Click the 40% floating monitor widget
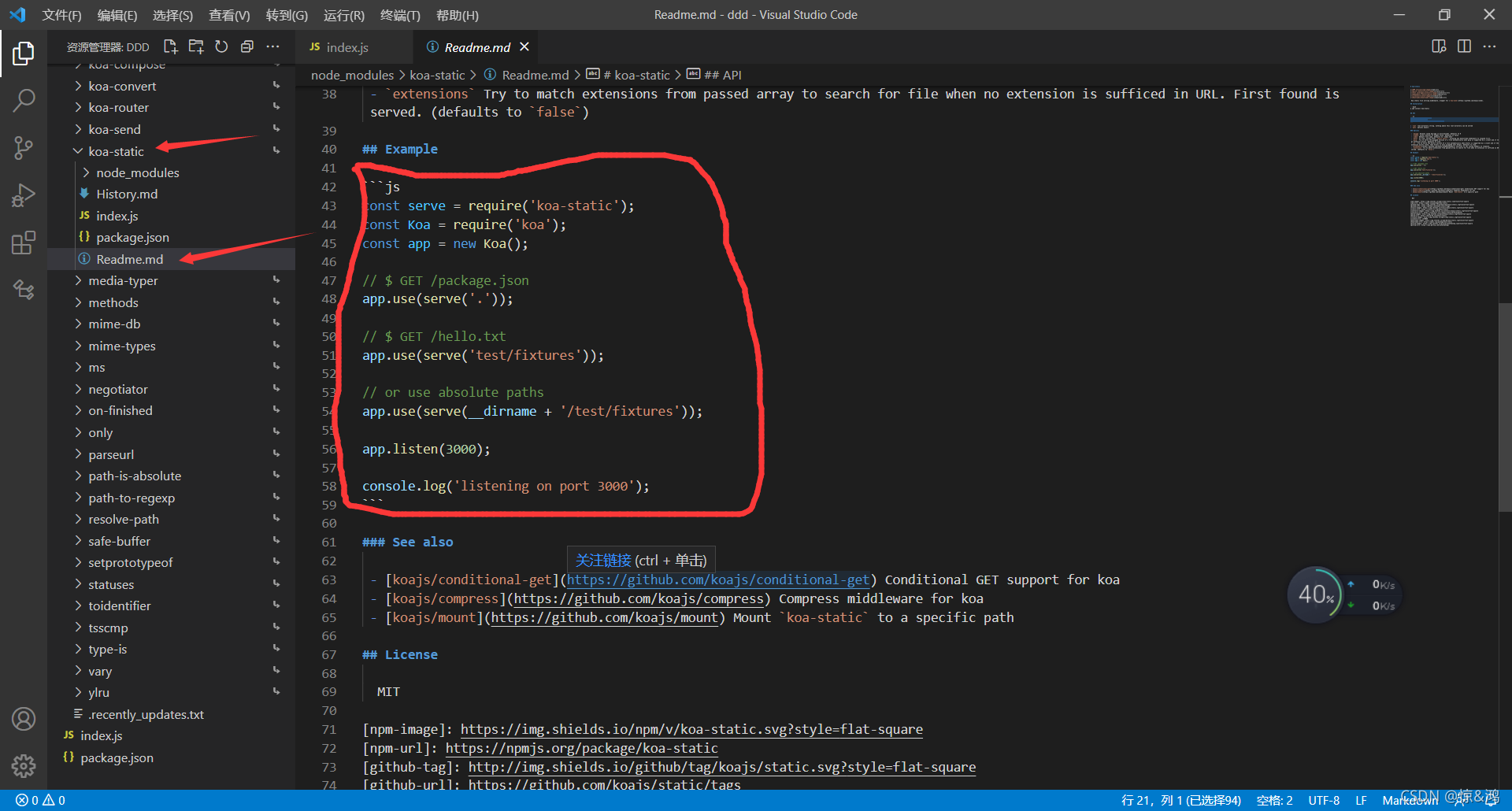Image resolution: width=1512 pixels, height=811 pixels. point(1314,595)
